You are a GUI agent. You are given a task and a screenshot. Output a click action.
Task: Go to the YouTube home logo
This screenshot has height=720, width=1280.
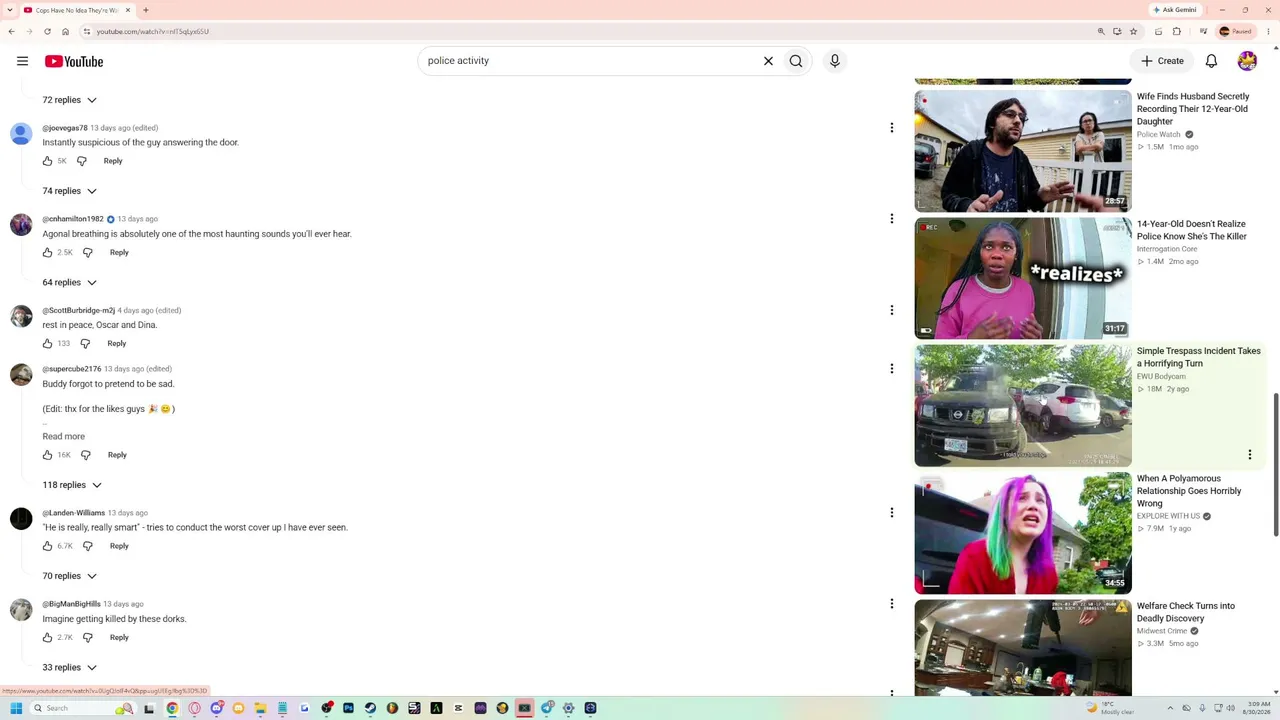tap(74, 61)
